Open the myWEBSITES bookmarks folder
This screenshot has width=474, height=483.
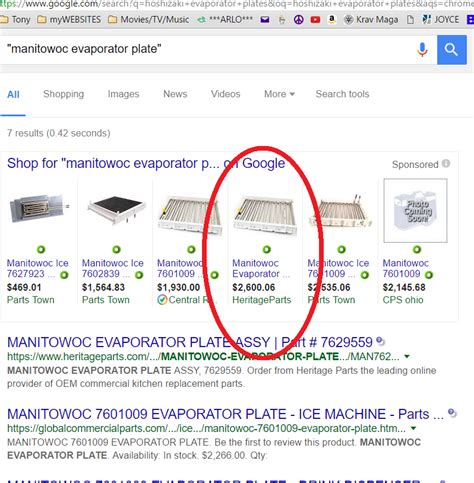tap(69, 20)
